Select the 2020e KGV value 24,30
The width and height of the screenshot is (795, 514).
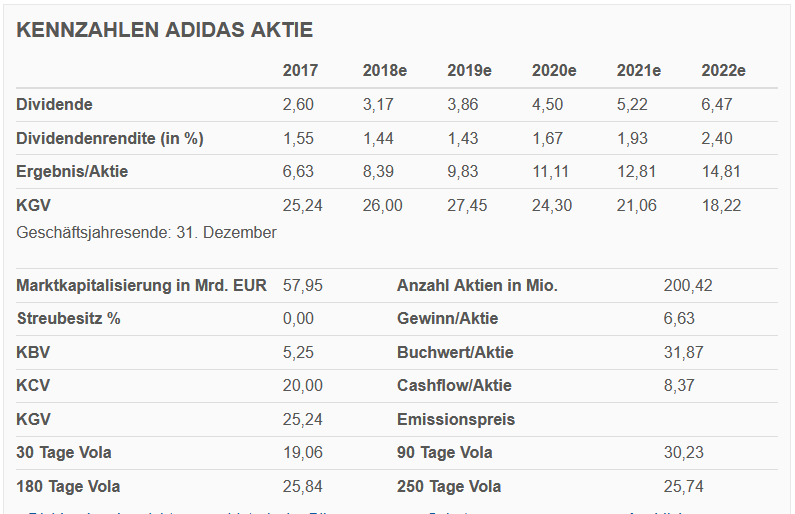(x=551, y=205)
